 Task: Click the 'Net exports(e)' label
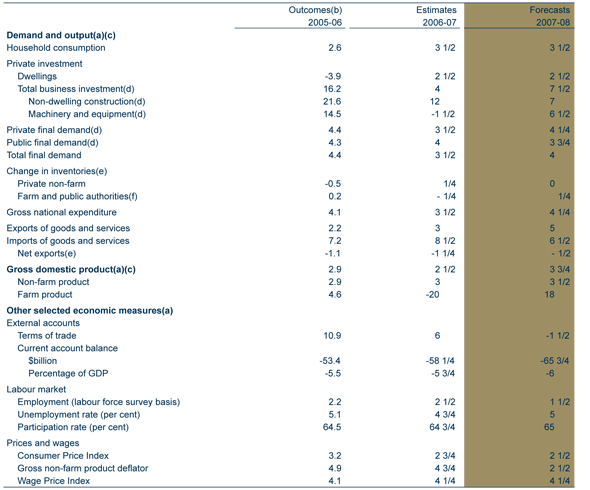point(47,254)
